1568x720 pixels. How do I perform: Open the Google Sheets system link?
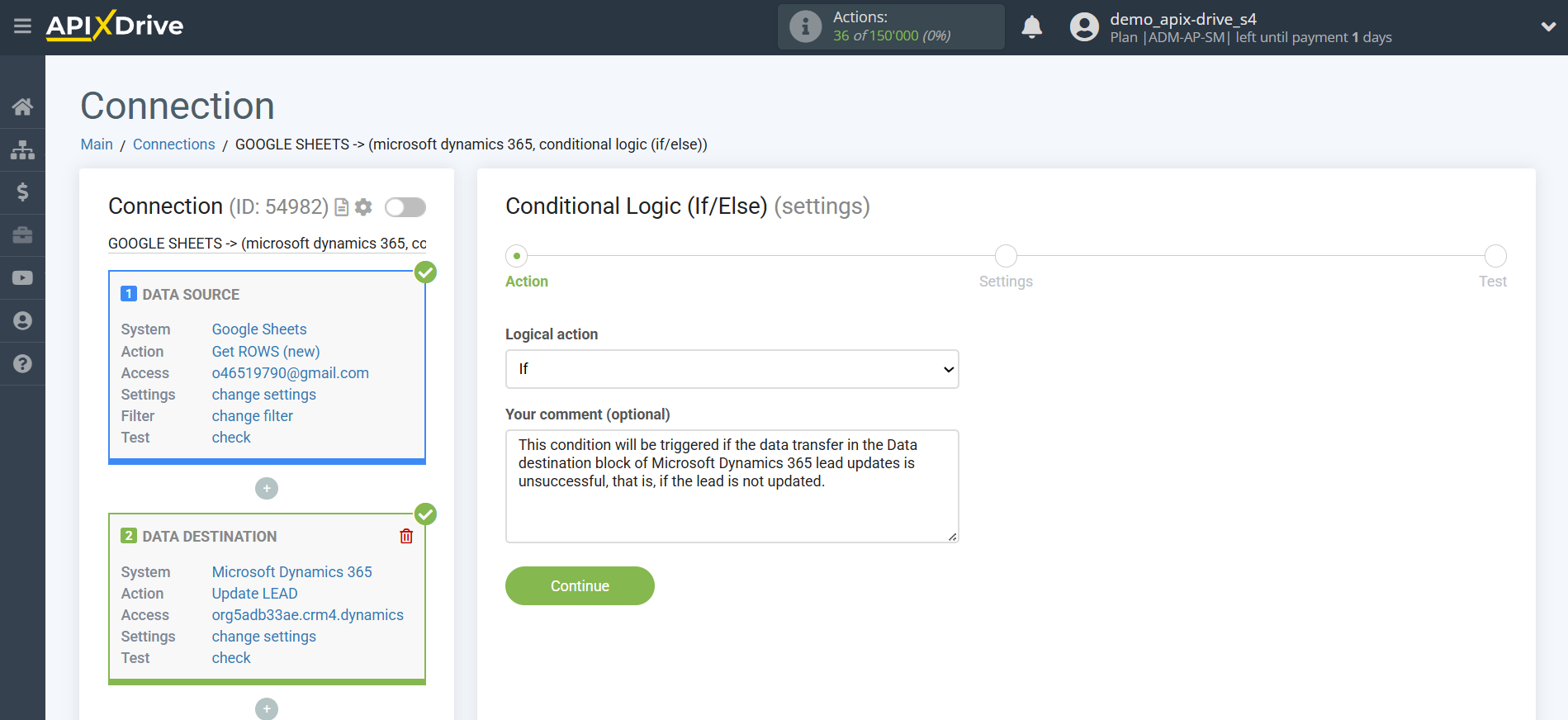pos(259,329)
